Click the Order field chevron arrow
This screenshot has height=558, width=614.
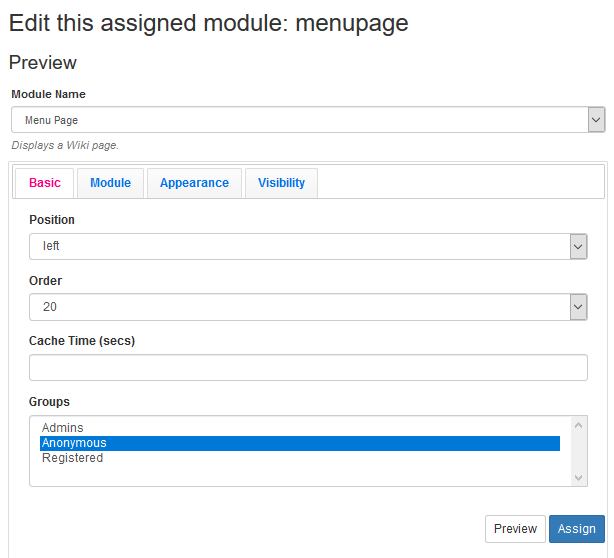(x=578, y=307)
